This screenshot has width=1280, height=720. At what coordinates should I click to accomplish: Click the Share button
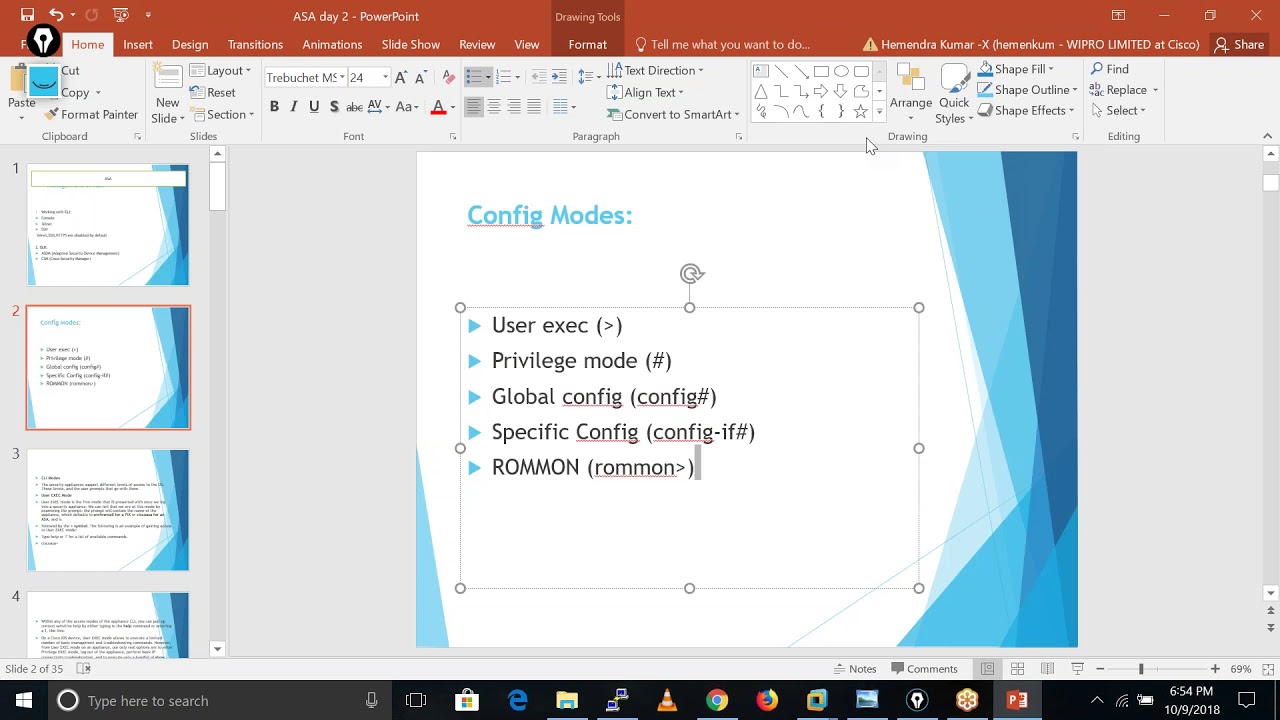click(x=1239, y=44)
